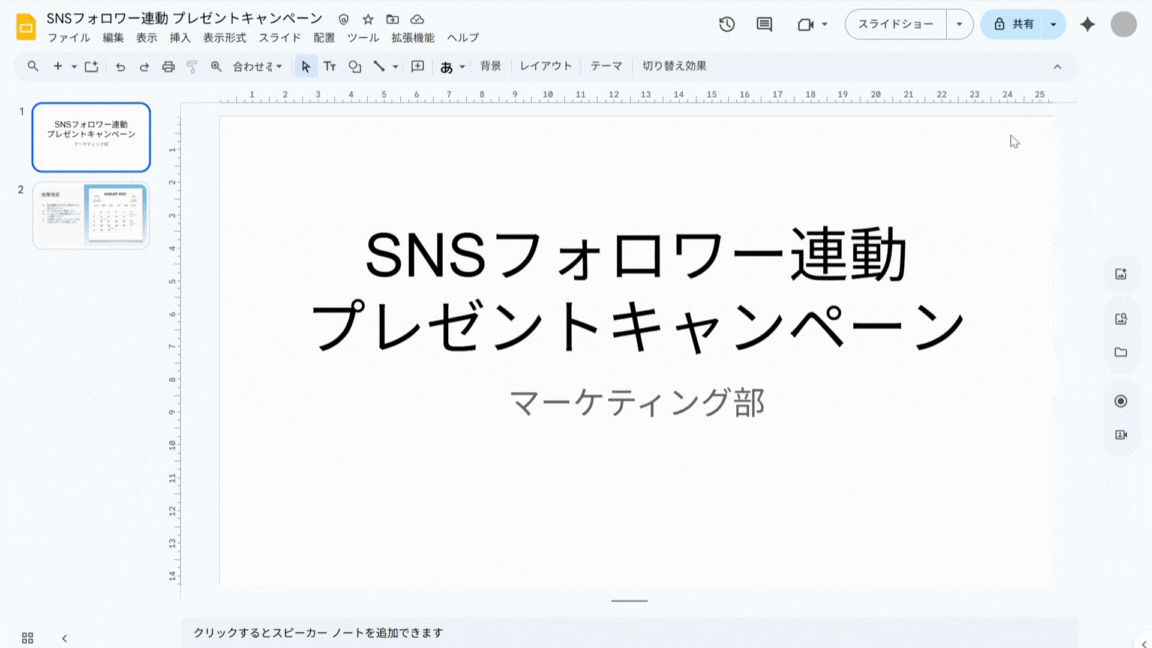The height and width of the screenshot is (648, 1152).
Task: Open the Google Slides home icon
Action: (26, 26)
